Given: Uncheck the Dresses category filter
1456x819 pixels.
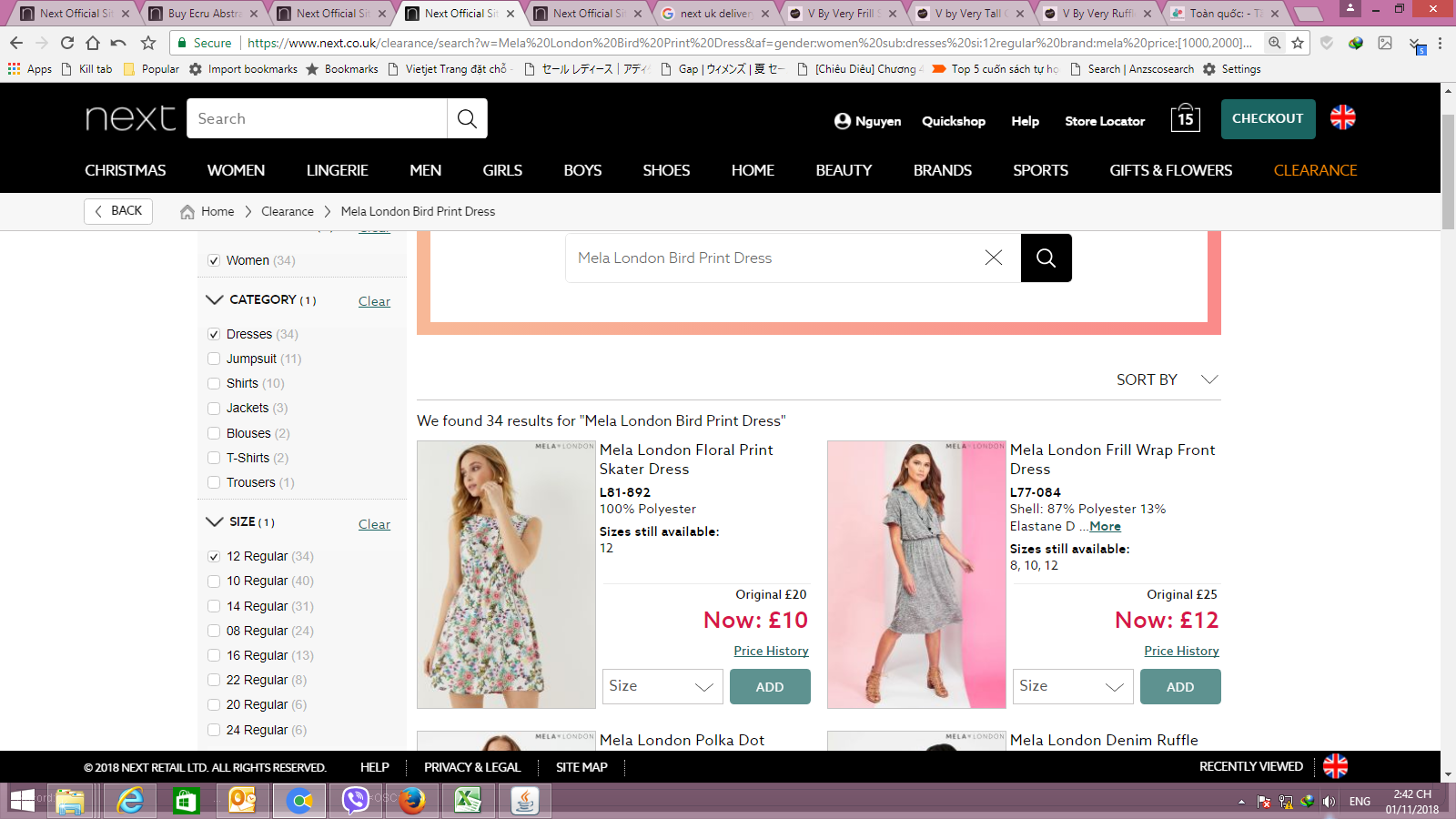Looking at the screenshot, I should click(214, 334).
